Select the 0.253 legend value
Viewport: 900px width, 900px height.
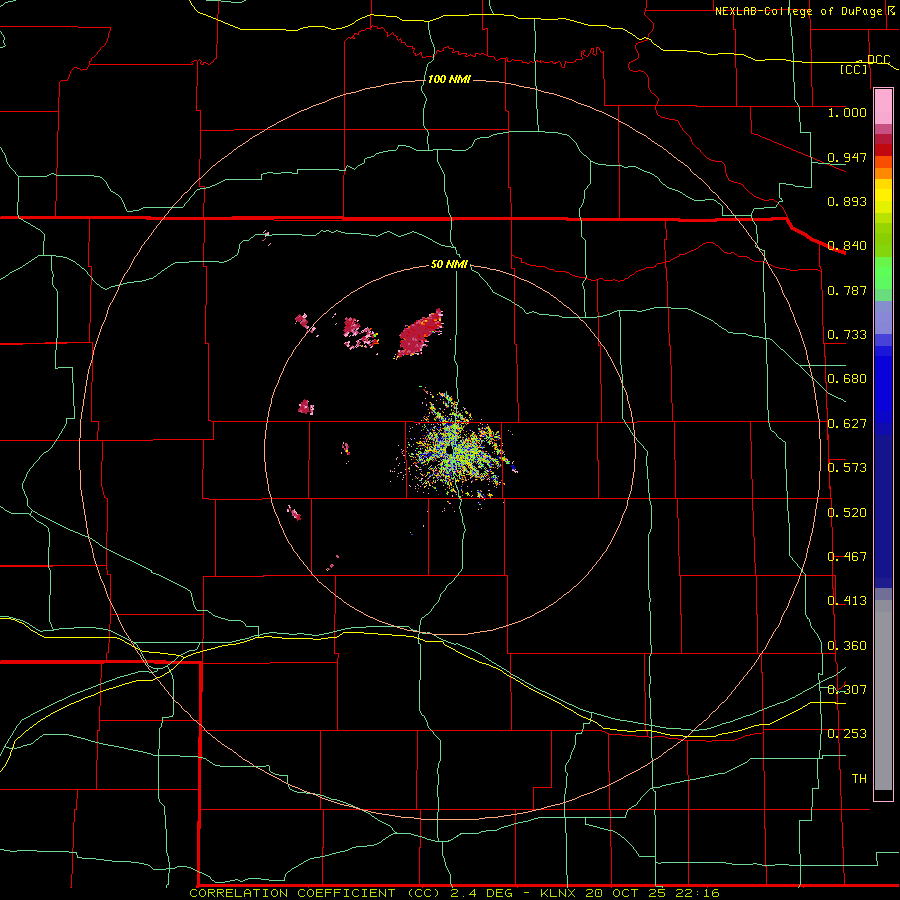[847, 734]
